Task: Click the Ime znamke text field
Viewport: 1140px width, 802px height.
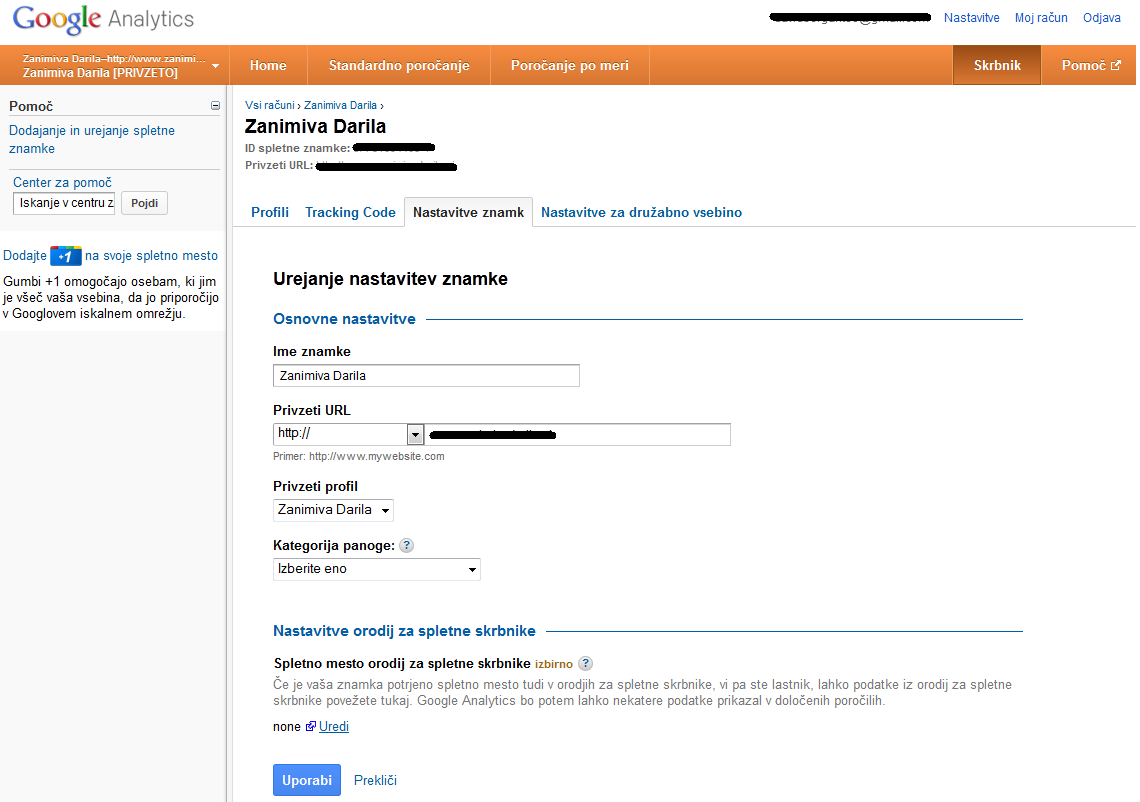Action: click(x=426, y=376)
